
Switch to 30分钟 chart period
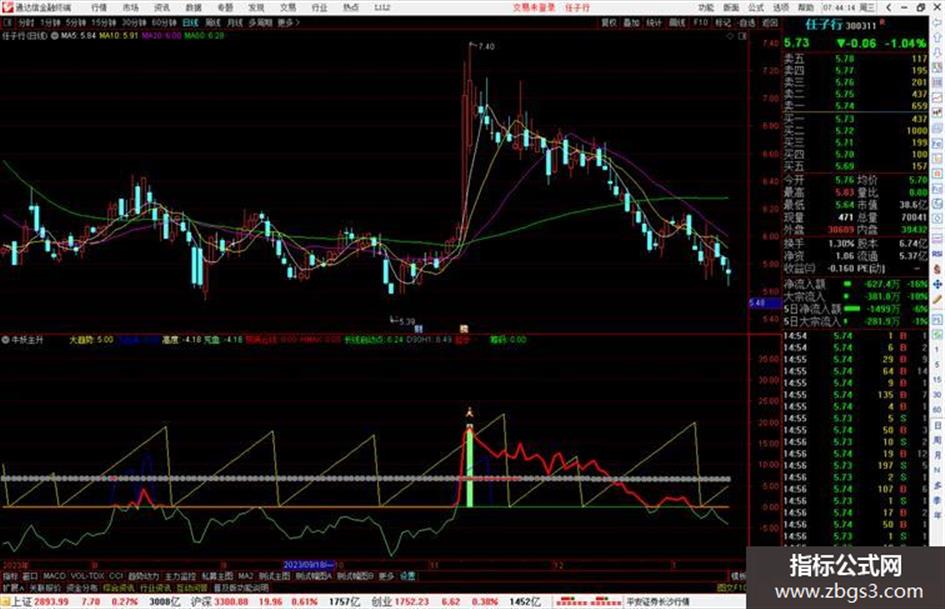pyautogui.click(x=133, y=22)
